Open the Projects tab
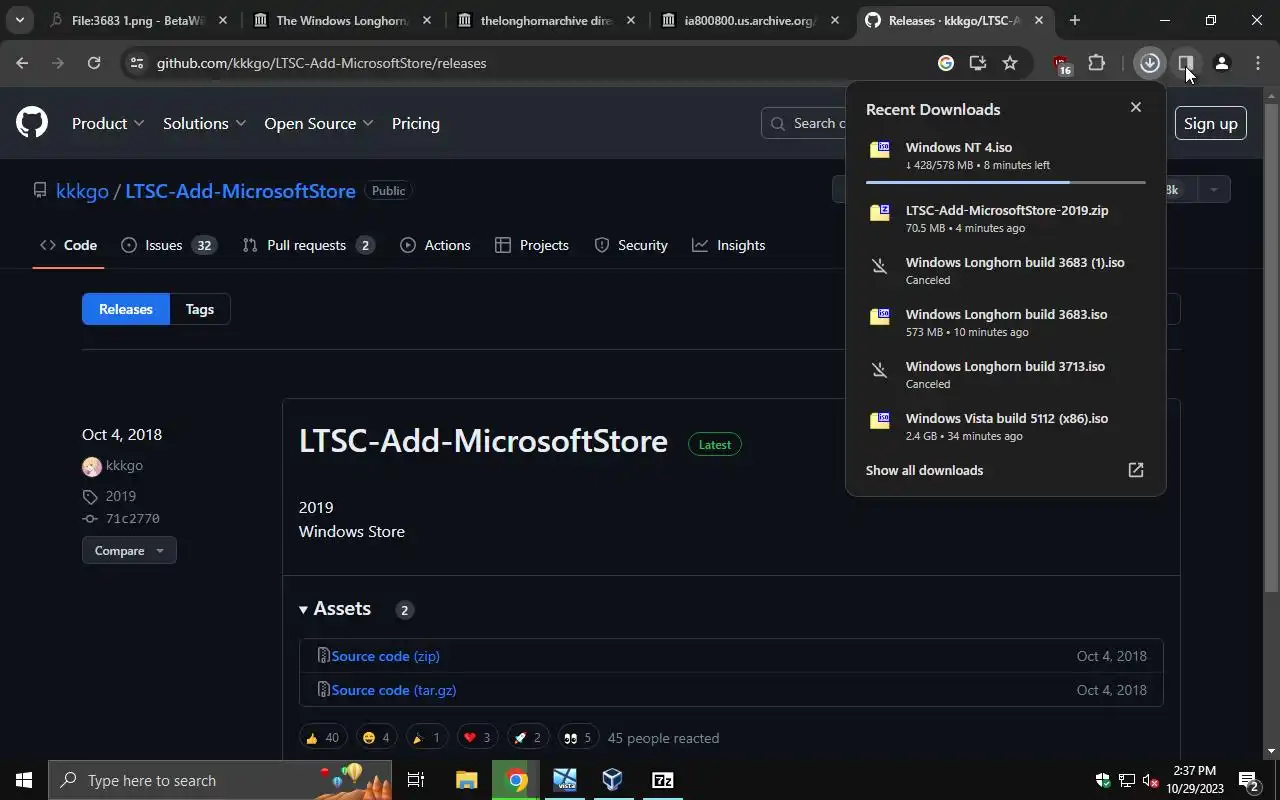The width and height of the screenshot is (1280, 800). point(532,245)
